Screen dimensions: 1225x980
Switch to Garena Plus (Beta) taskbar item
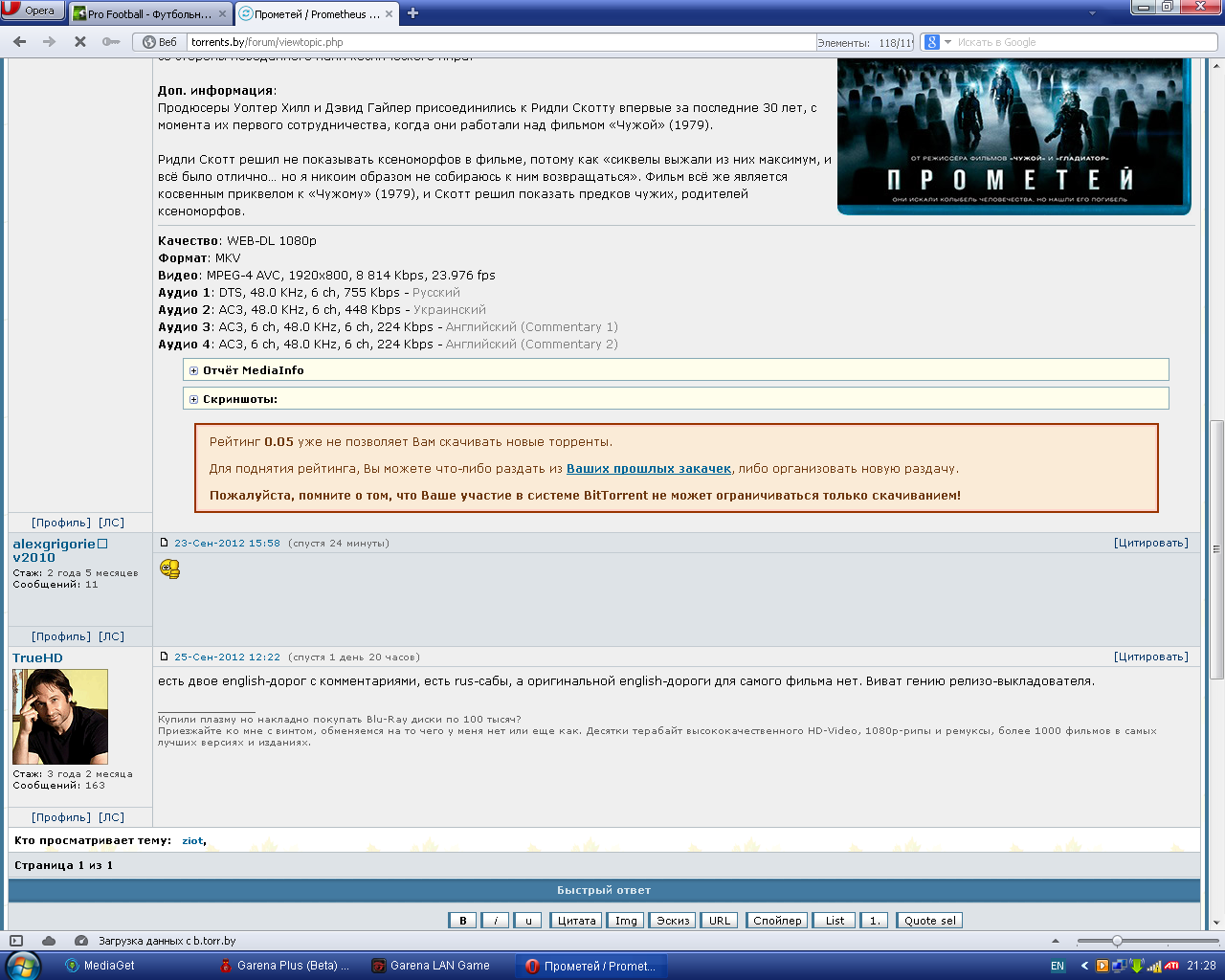284,966
